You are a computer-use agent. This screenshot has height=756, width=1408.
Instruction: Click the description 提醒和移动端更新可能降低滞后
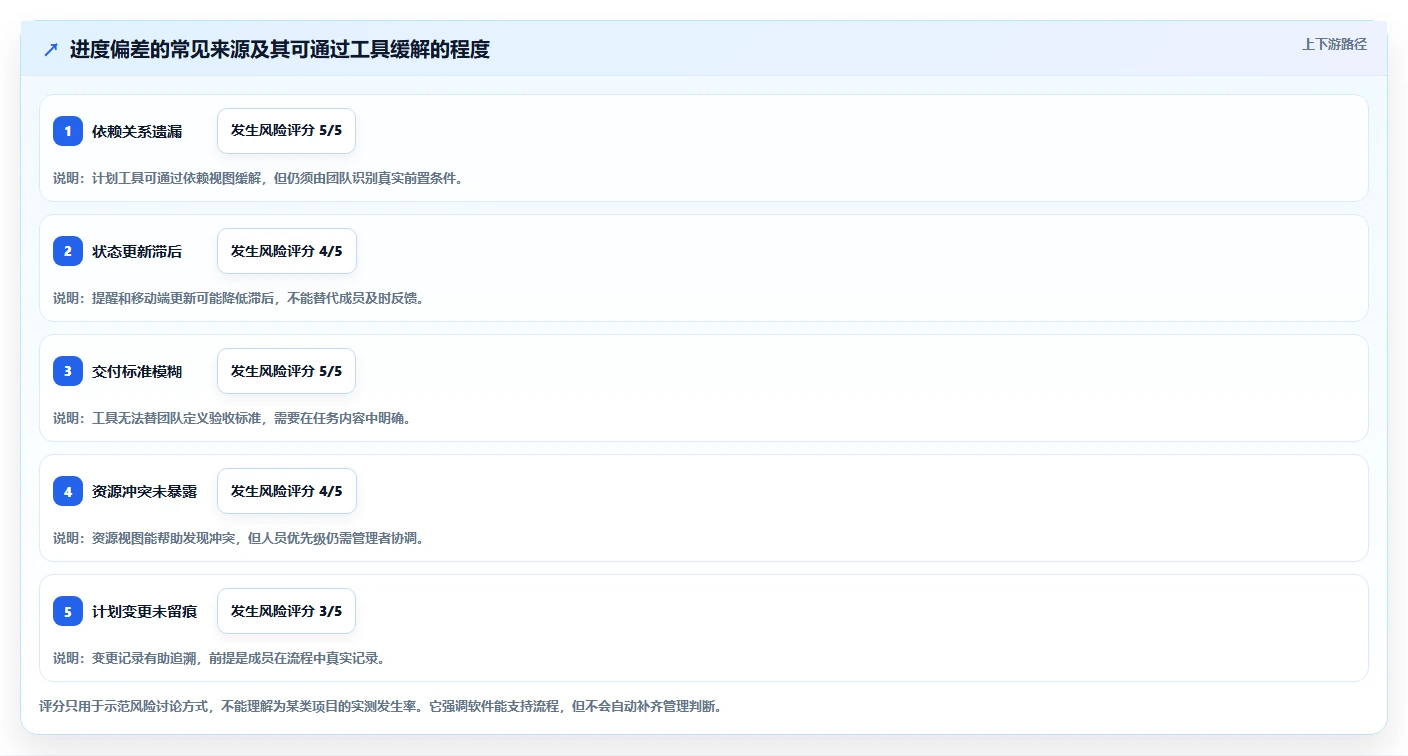pyautogui.click(x=238, y=298)
